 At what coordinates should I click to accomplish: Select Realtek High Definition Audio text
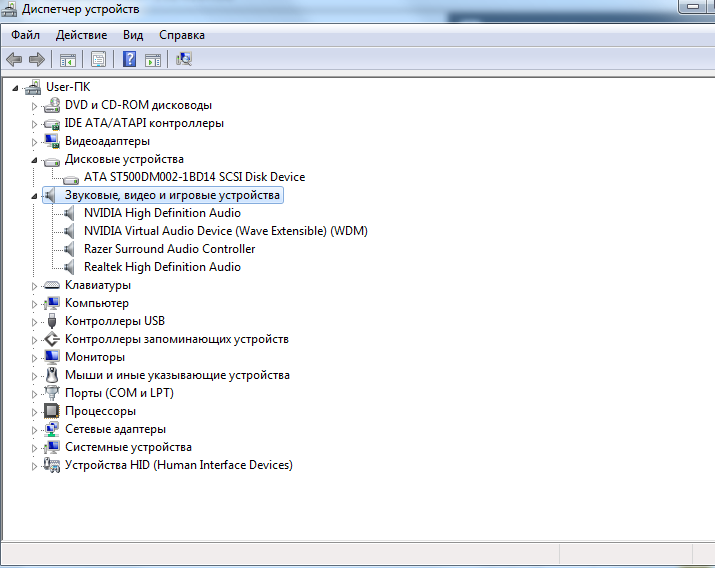point(162,267)
